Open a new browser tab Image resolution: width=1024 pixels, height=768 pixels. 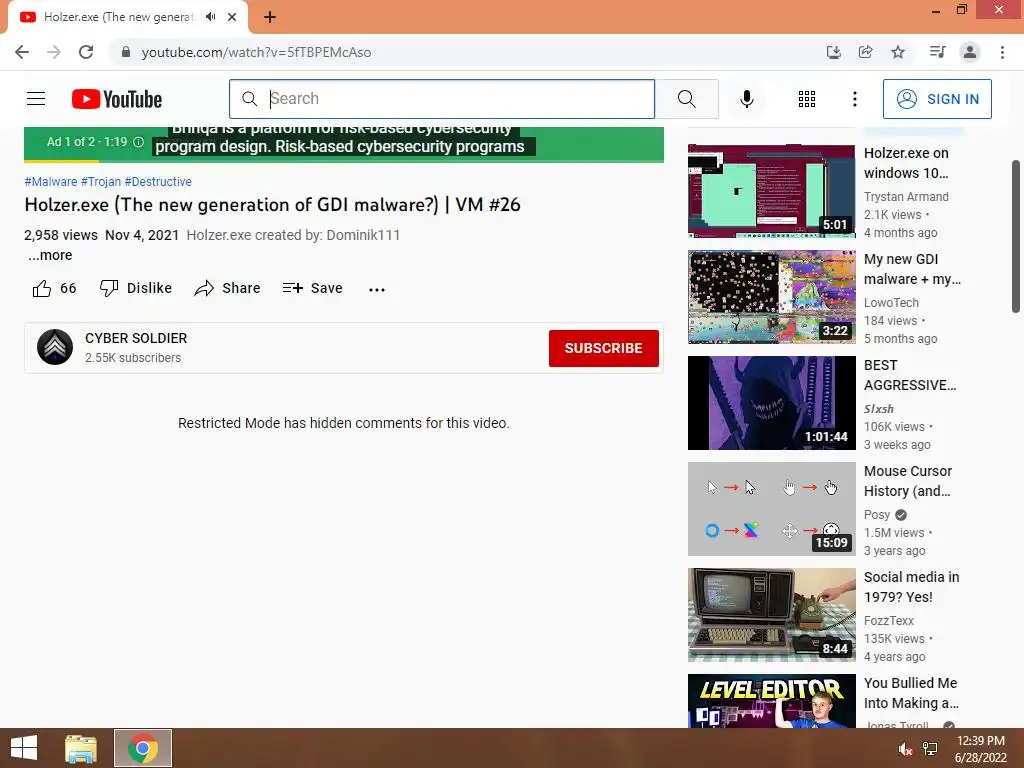[x=270, y=17]
